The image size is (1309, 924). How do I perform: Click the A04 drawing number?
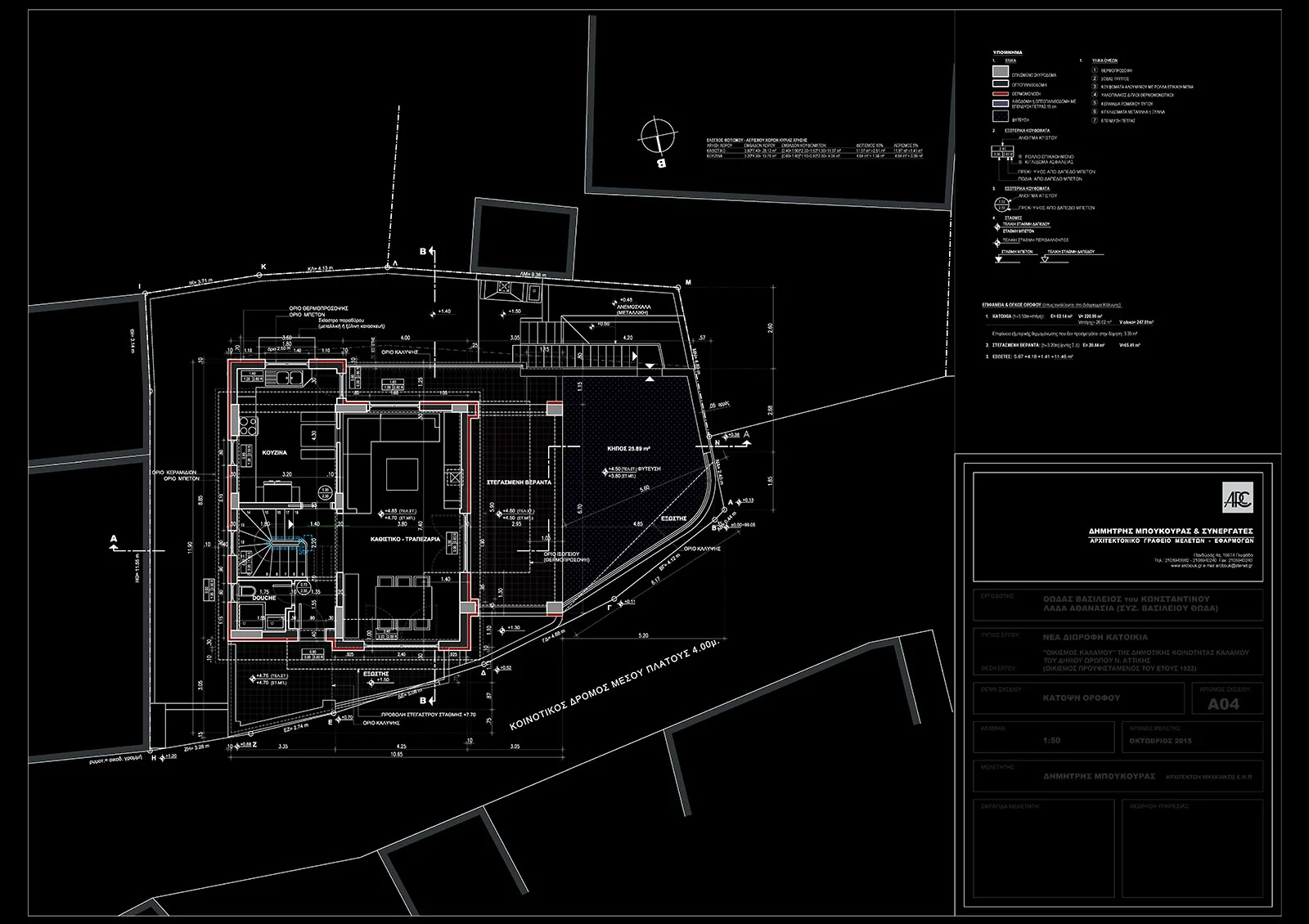(x=1223, y=704)
